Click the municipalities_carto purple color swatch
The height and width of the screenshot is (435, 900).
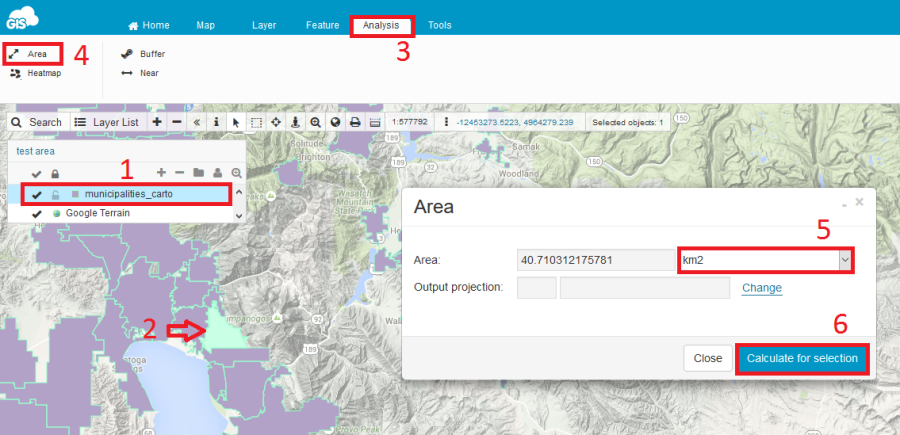75,194
